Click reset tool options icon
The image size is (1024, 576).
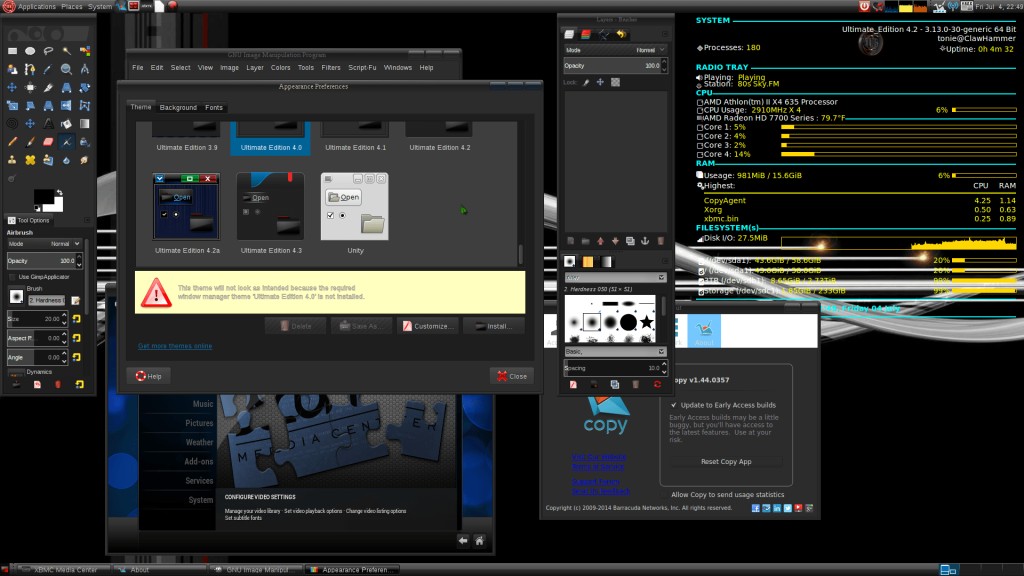click(x=80, y=385)
